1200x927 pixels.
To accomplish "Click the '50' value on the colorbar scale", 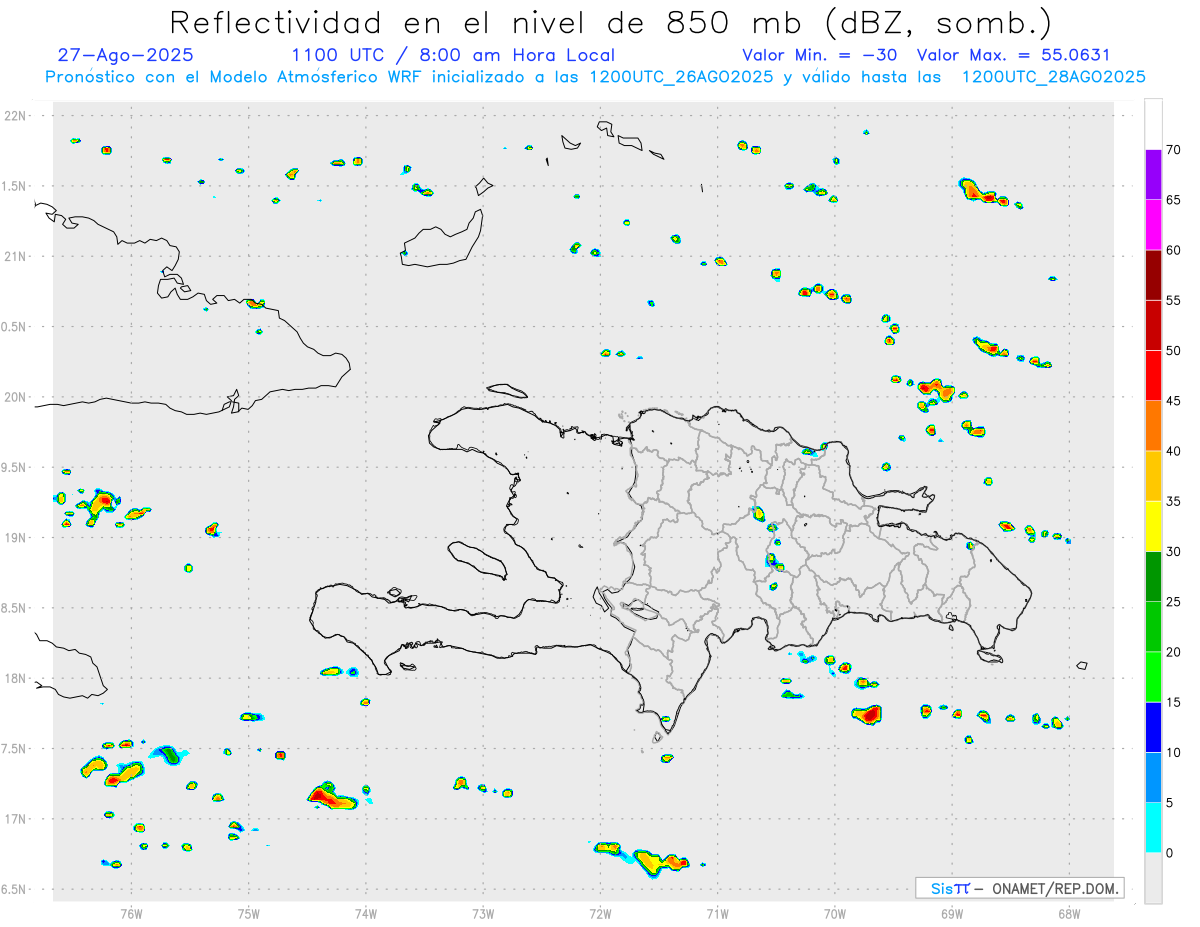I will 1174,351.
